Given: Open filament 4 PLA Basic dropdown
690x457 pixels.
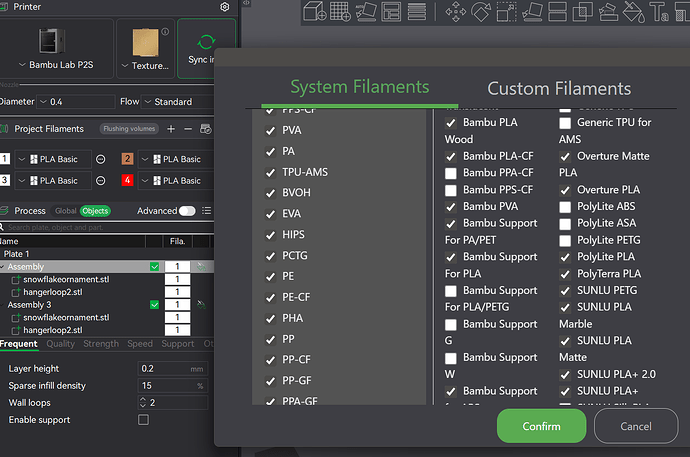Looking at the screenshot, I should click(176, 181).
